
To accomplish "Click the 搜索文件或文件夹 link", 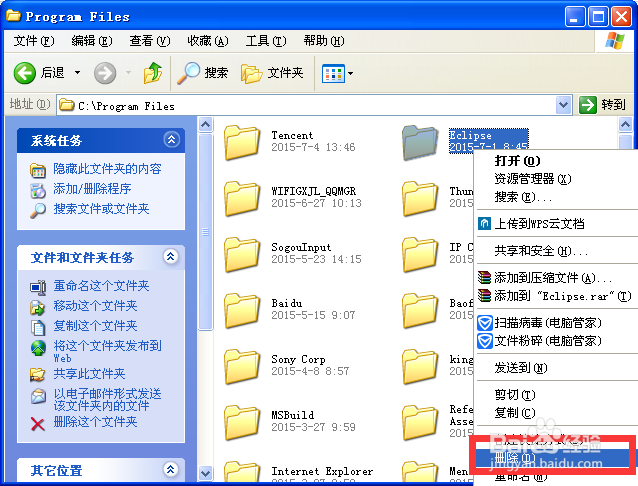I will (x=101, y=209).
